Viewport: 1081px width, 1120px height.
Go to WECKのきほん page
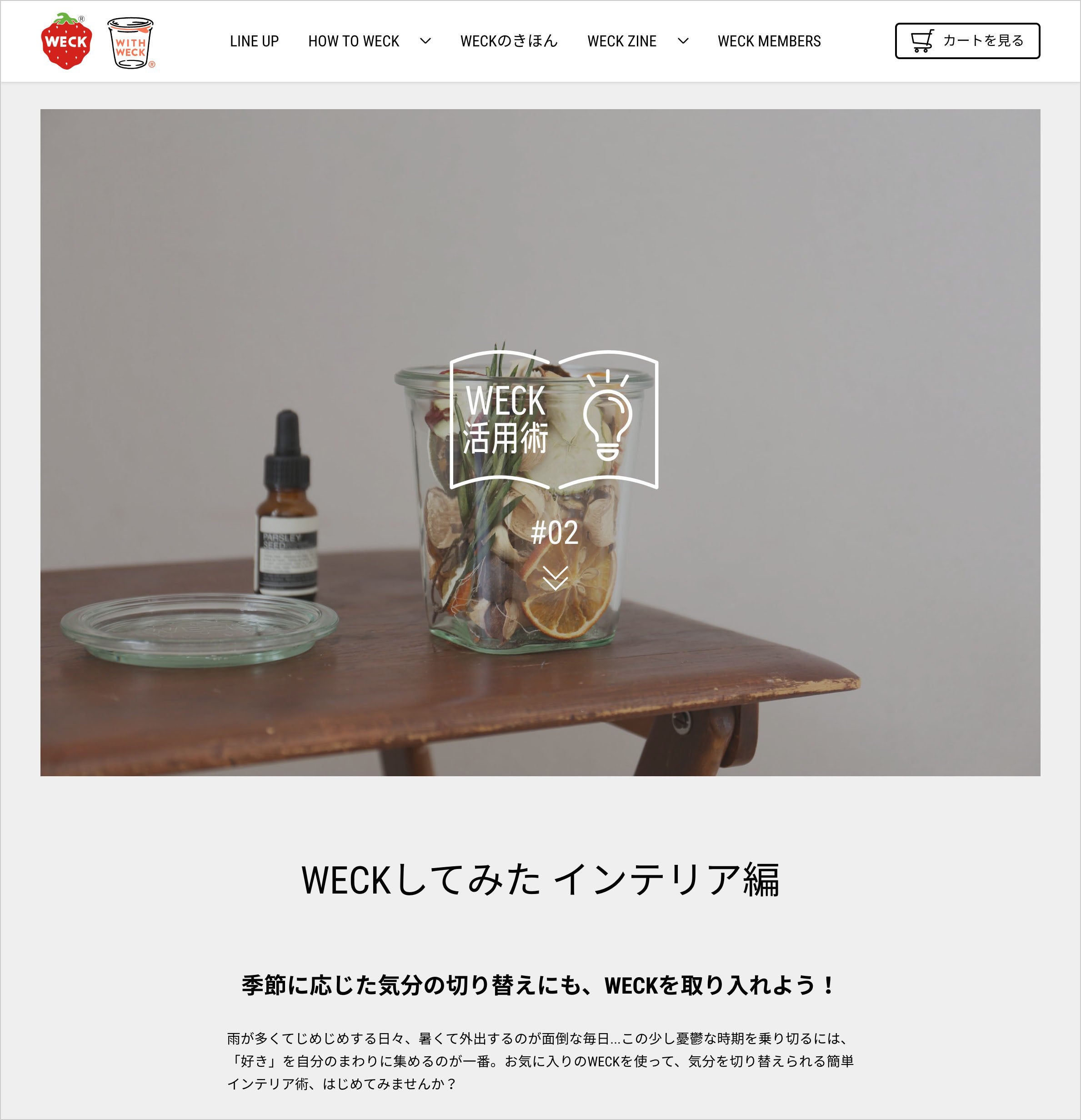pos(509,41)
